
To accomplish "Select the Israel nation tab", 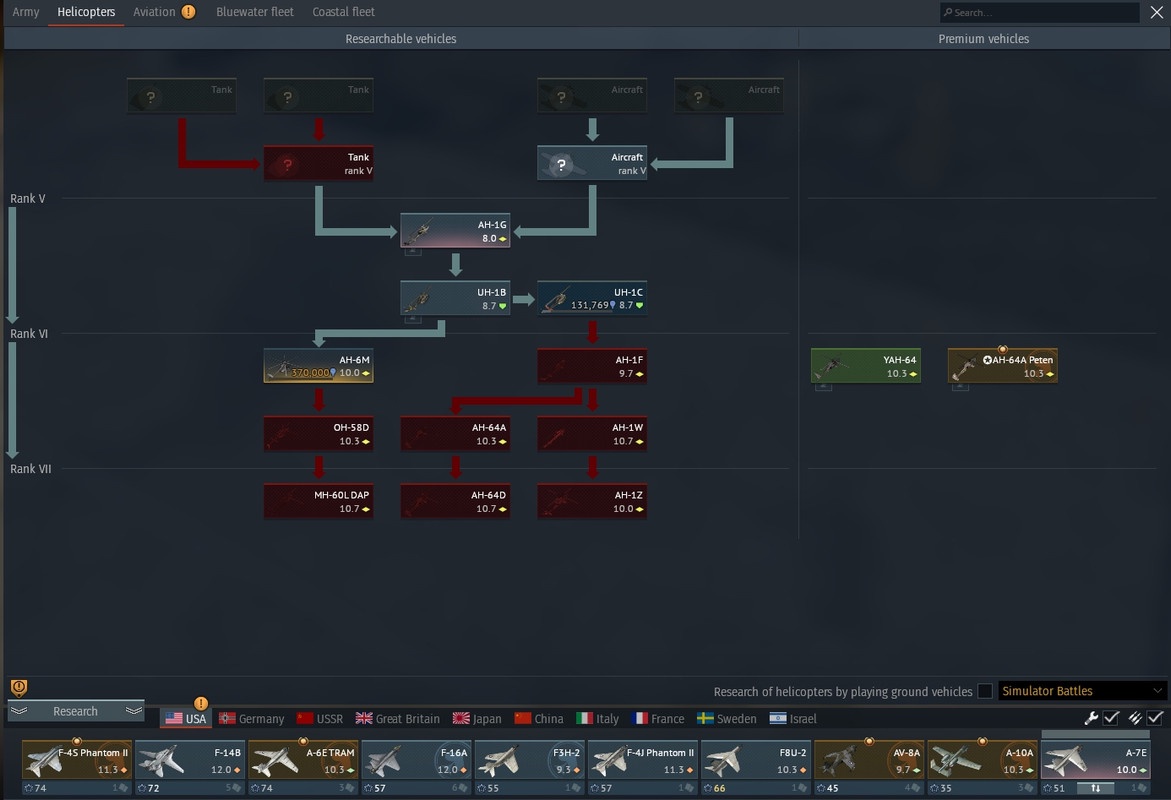I will point(793,719).
